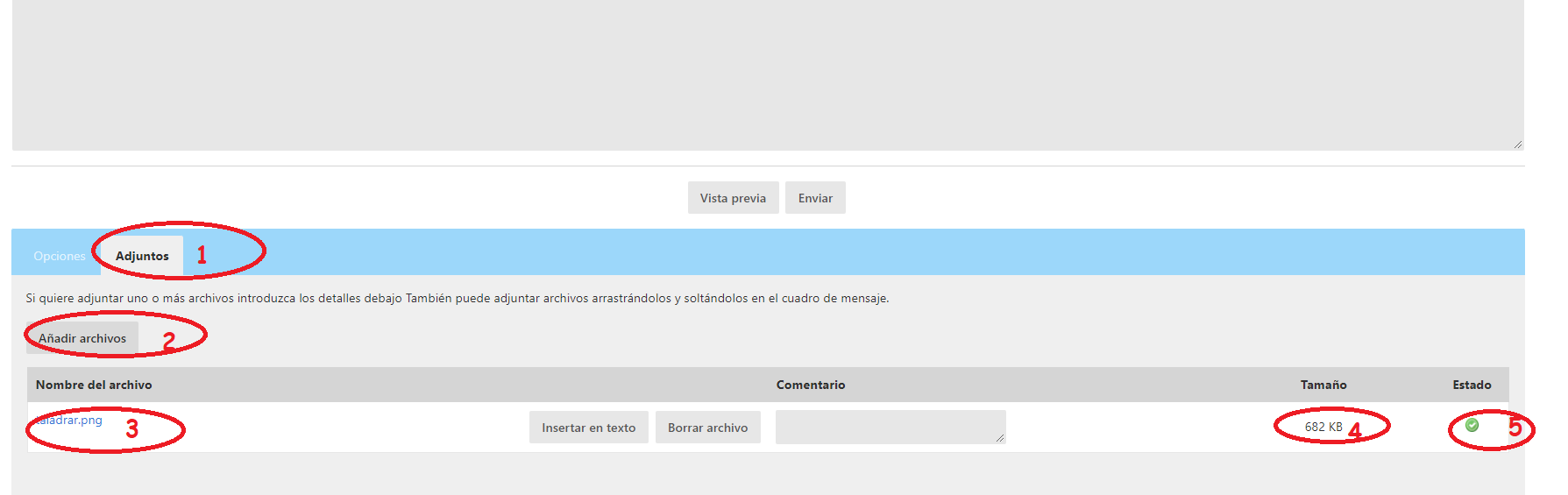Click the Nombre del archivo column header
The height and width of the screenshot is (495, 1568).
94,385
